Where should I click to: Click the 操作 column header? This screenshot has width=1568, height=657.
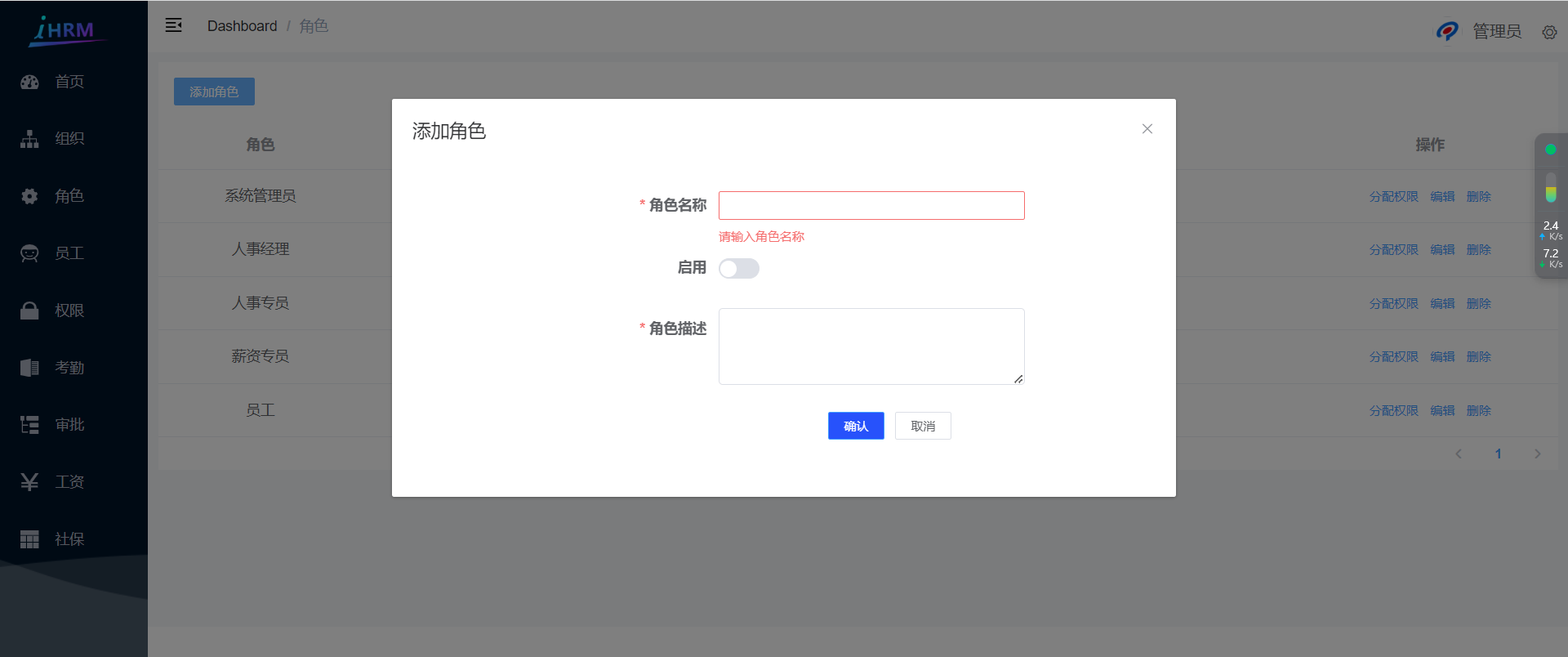pos(1430,145)
